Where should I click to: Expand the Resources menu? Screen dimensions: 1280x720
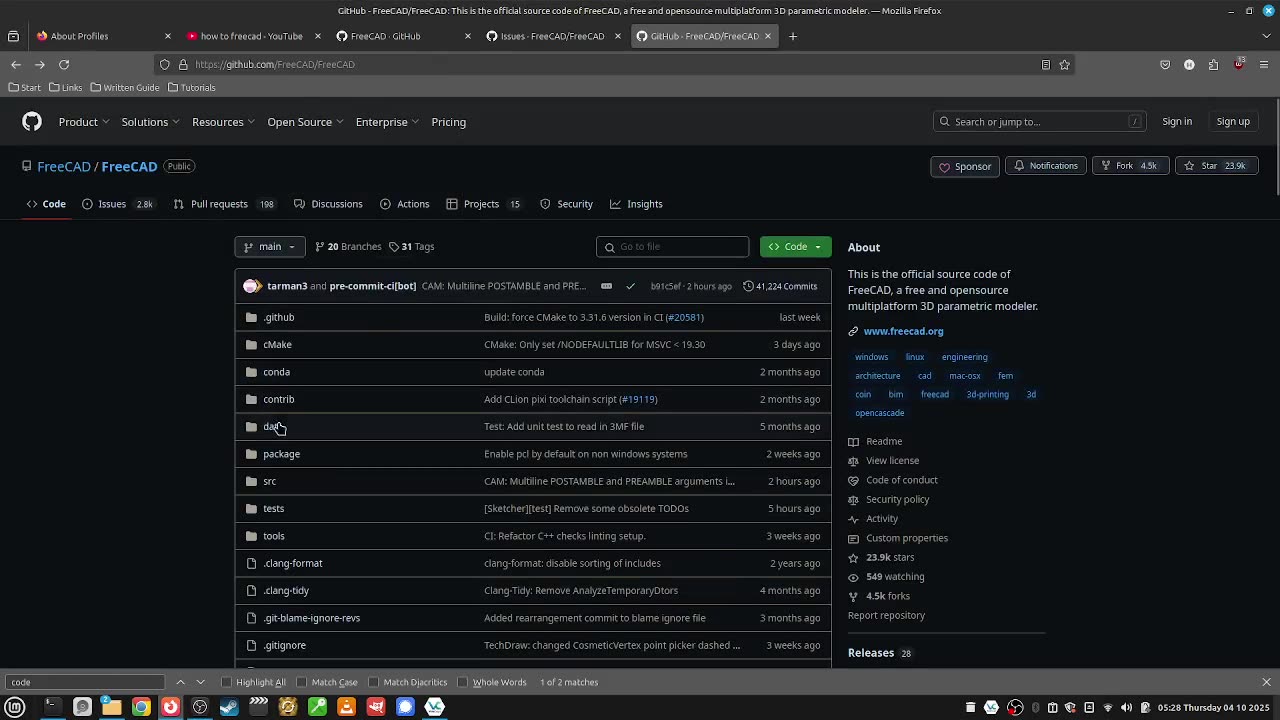point(224,122)
